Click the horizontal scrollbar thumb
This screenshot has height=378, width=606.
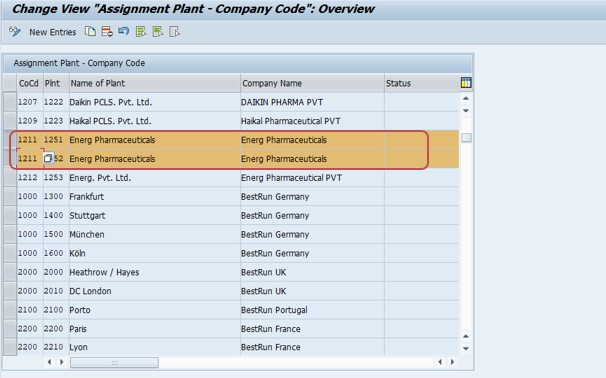click(114, 363)
